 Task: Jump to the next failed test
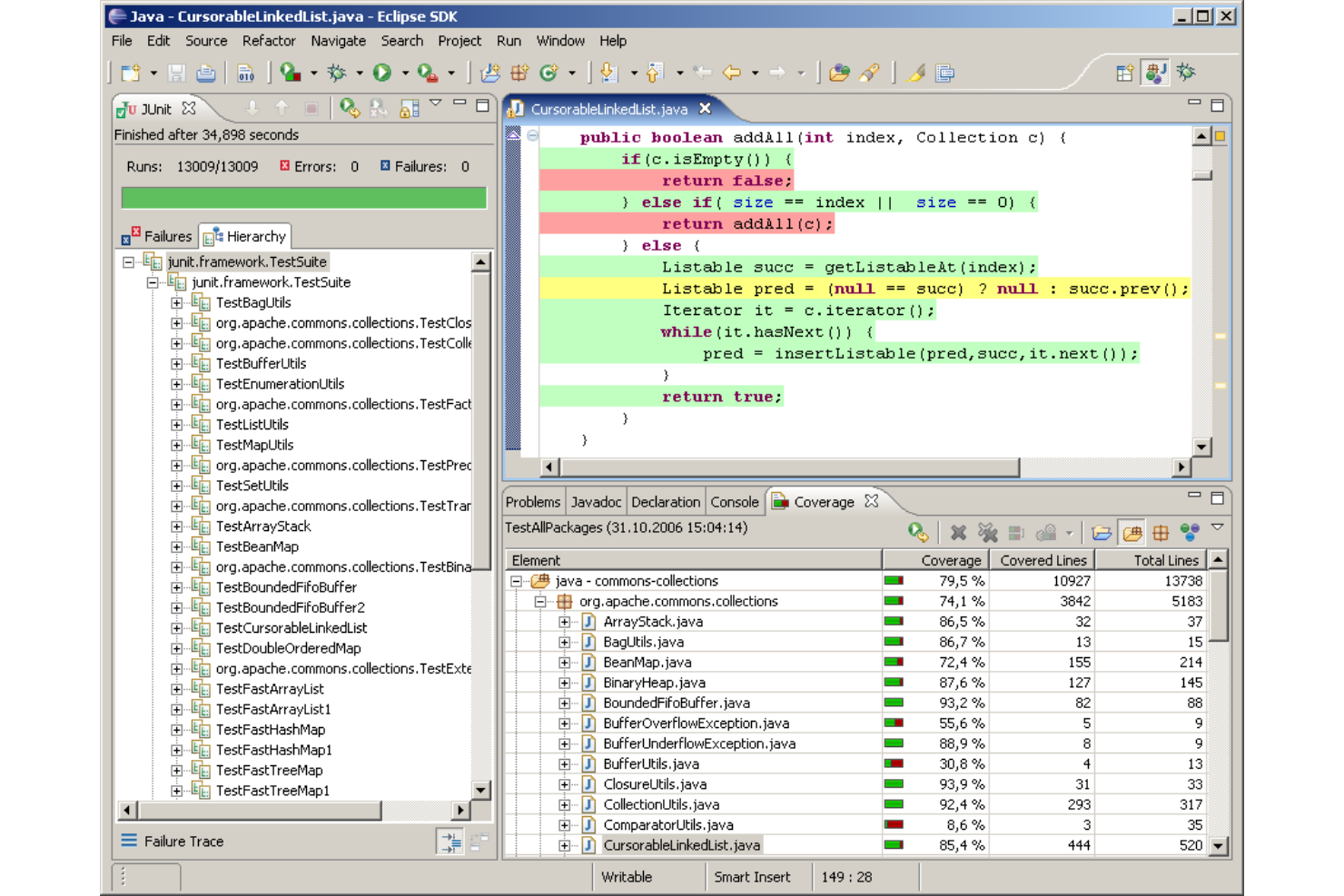pyautogui.click(x=252, y=108)
